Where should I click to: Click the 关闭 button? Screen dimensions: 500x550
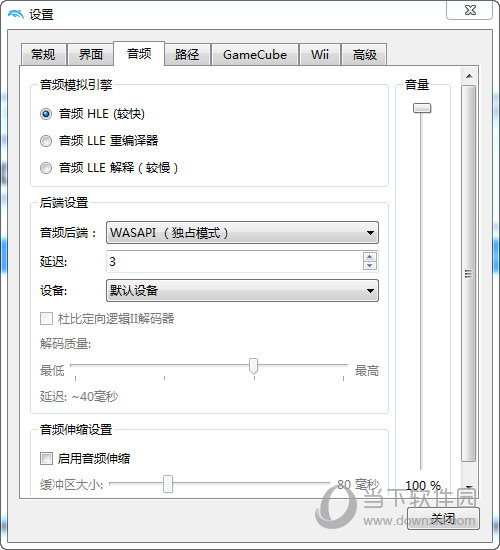click(443, 518)
